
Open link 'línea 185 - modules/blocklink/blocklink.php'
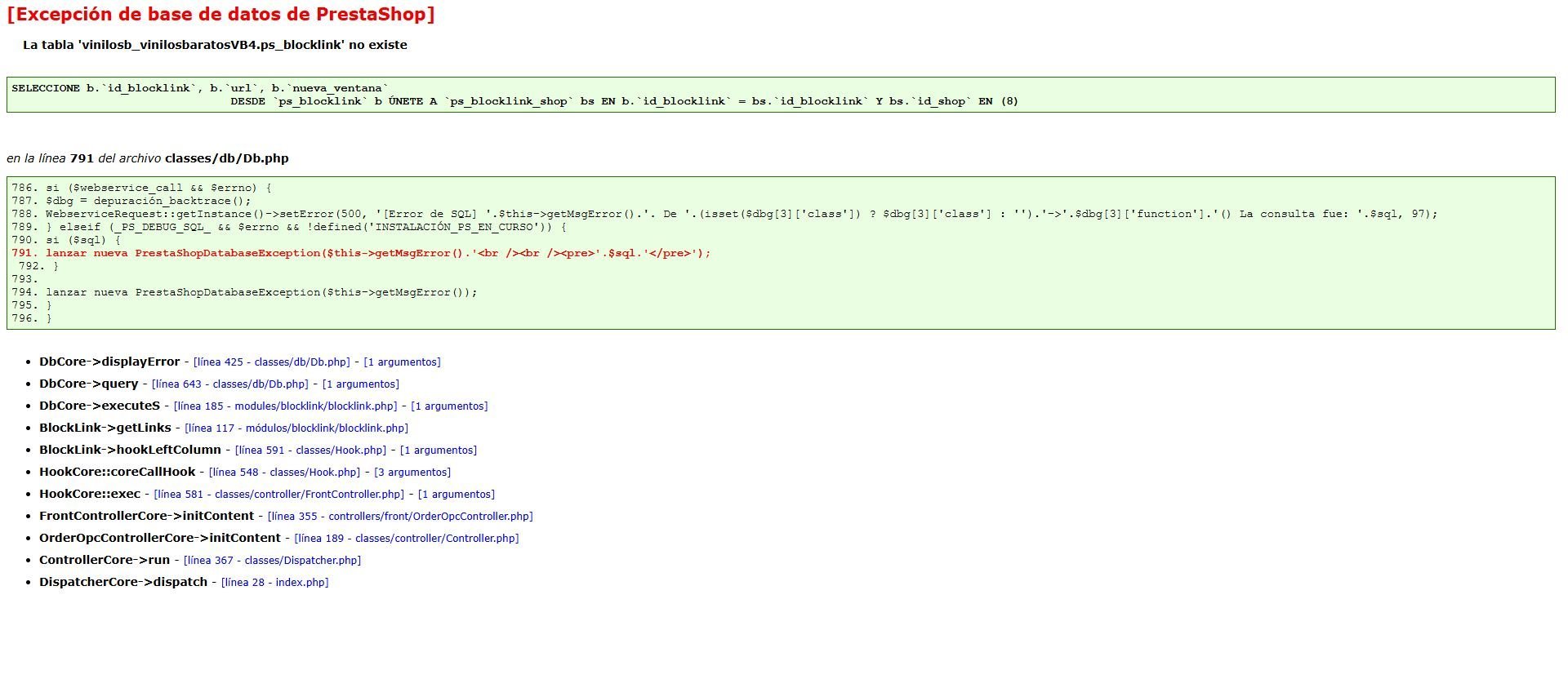(286, 406)
